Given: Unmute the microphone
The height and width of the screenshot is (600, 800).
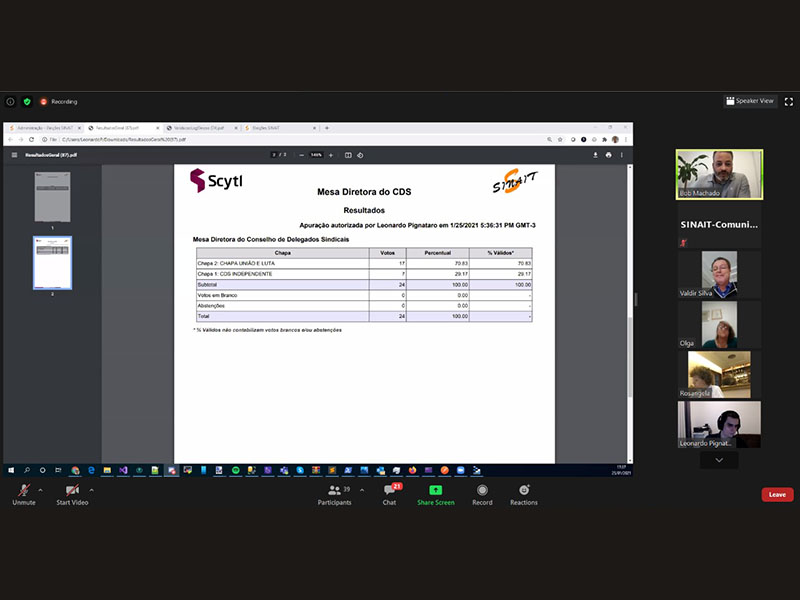Looking at the screenshot, I should [23, 491].
